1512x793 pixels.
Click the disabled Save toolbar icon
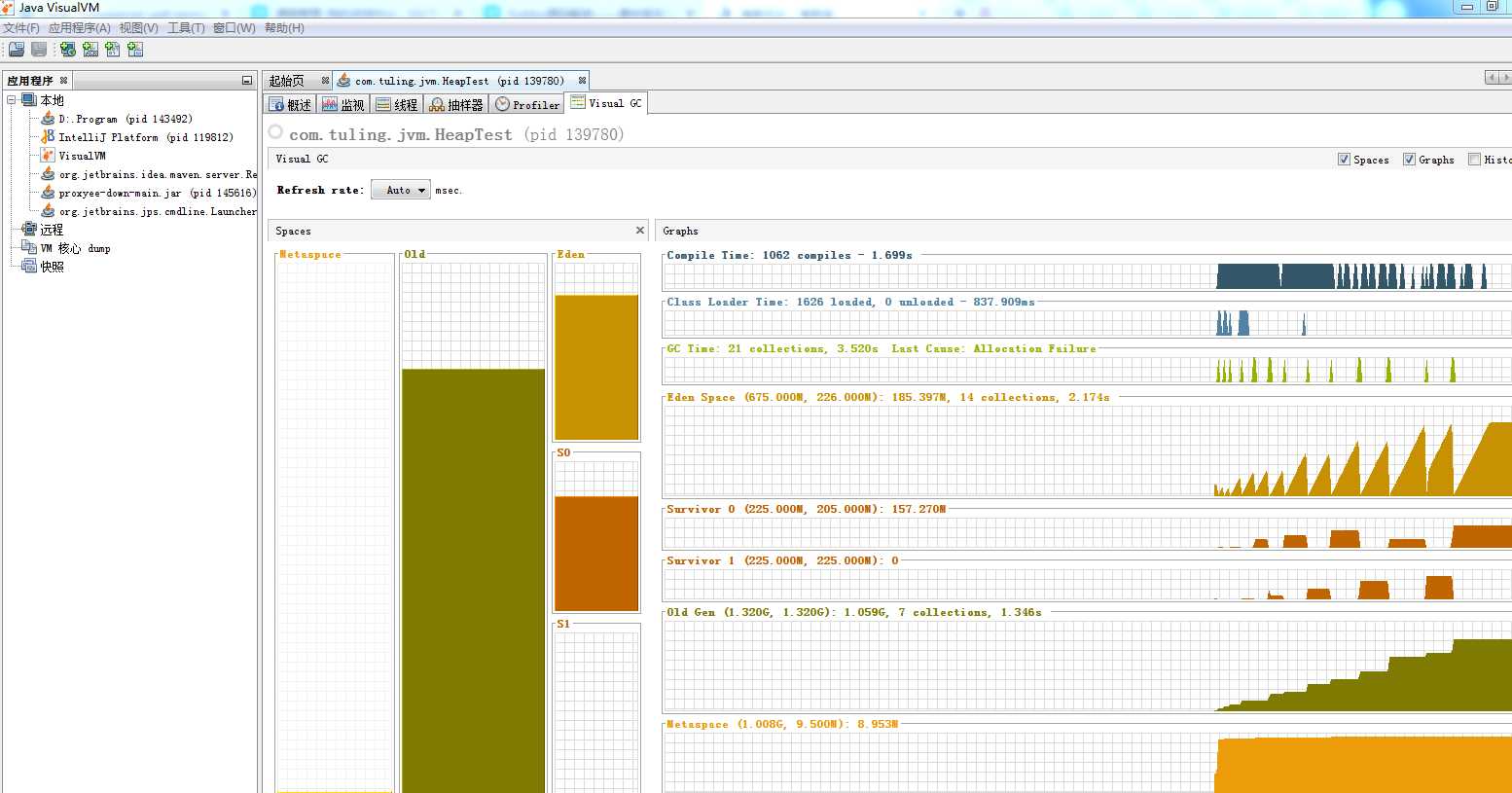click(x=39, y=49)
